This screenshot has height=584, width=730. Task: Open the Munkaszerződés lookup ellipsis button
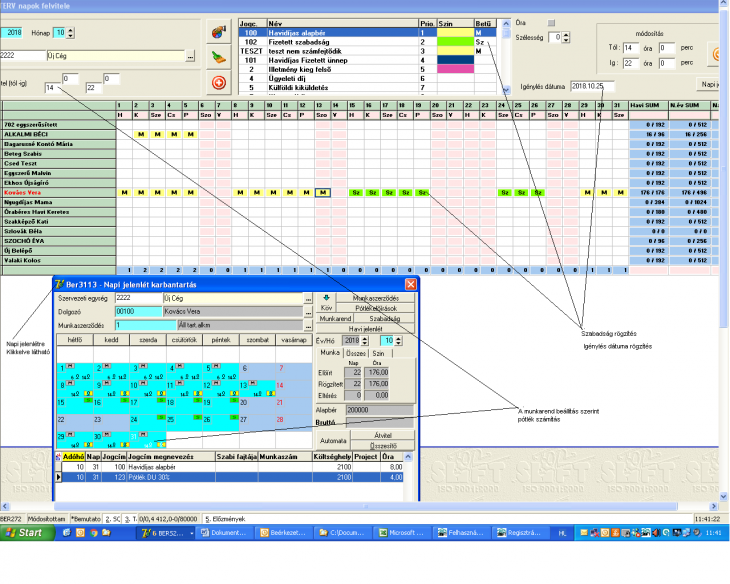(307, 325)
